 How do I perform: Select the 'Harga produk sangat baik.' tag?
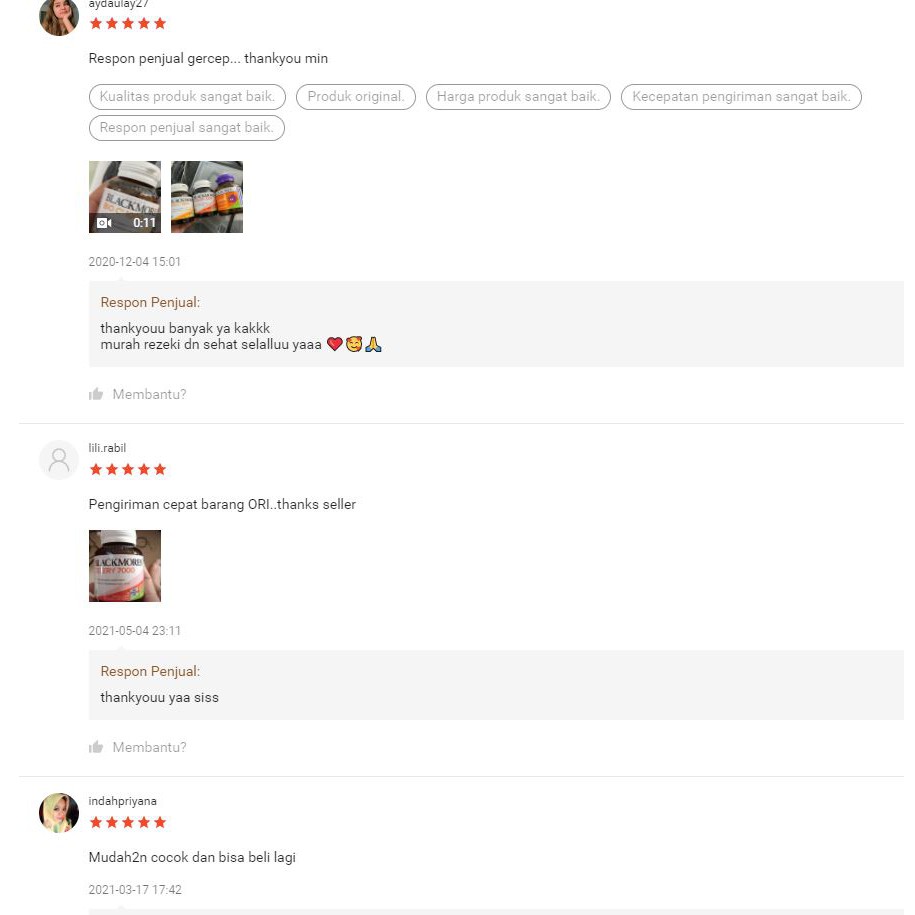point(518,97)
